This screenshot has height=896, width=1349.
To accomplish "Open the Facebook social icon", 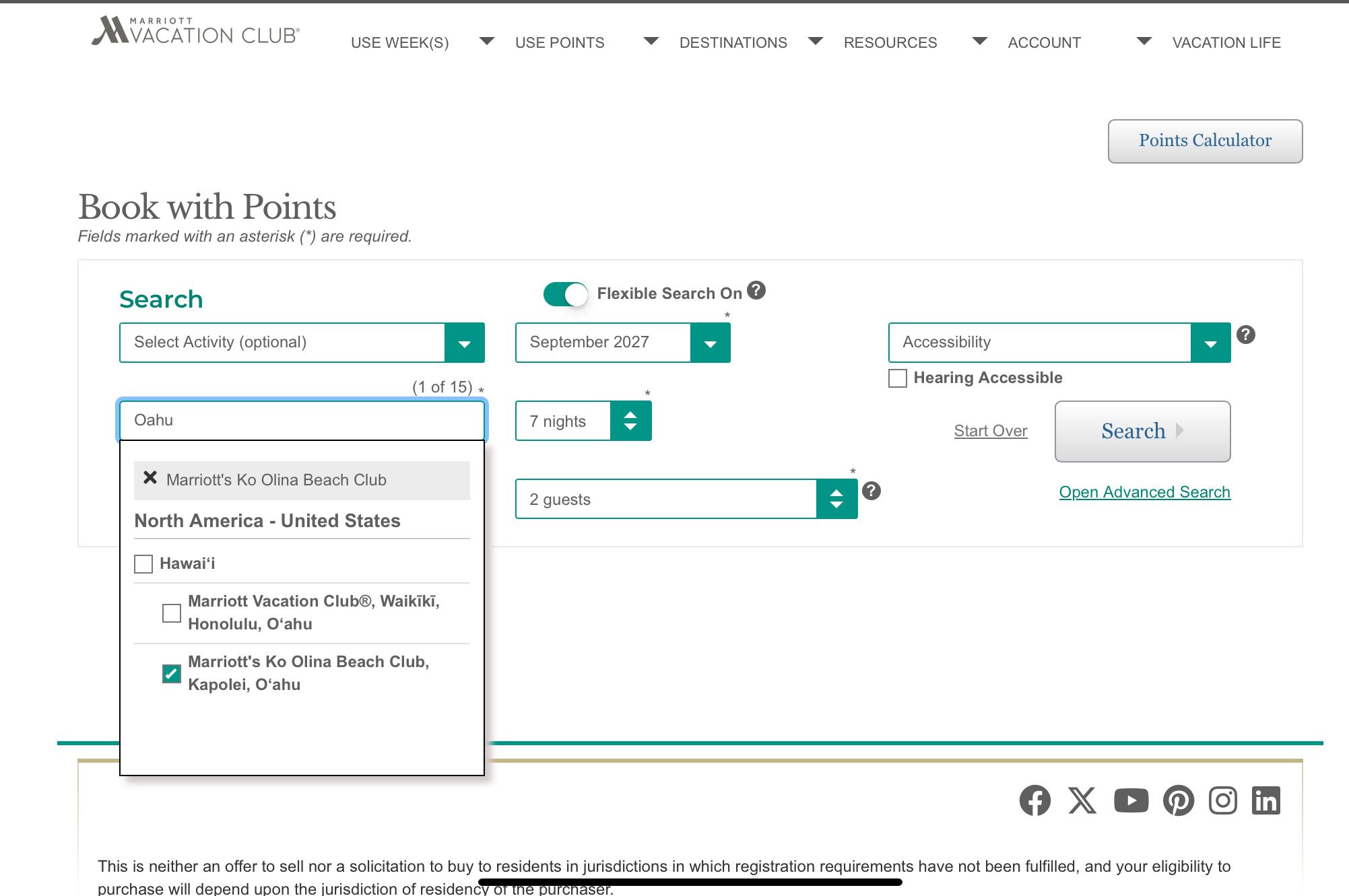I will coord(1034,800).
